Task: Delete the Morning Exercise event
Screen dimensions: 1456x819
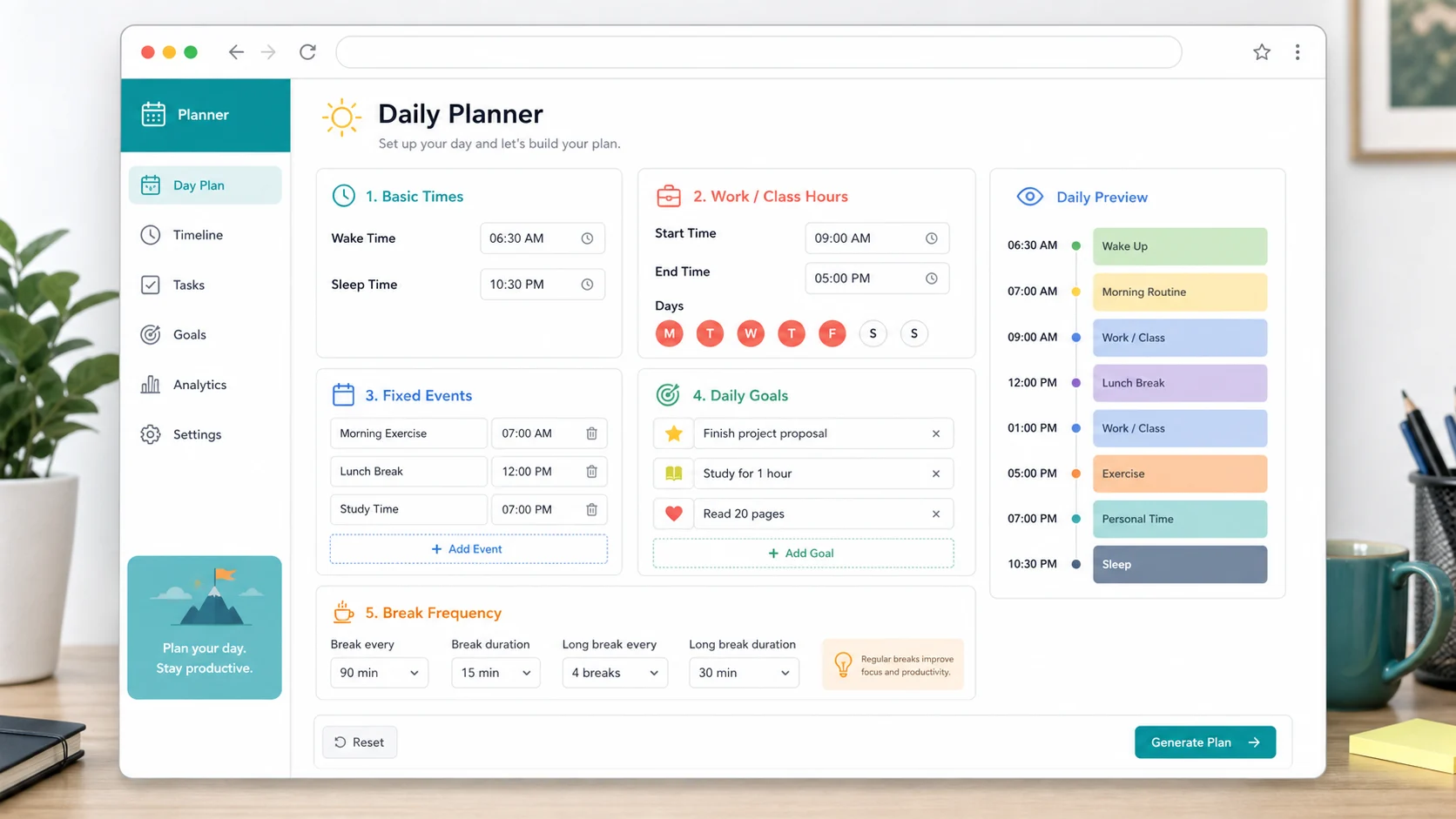Action: pyautogui.click(x=591, y=433)
